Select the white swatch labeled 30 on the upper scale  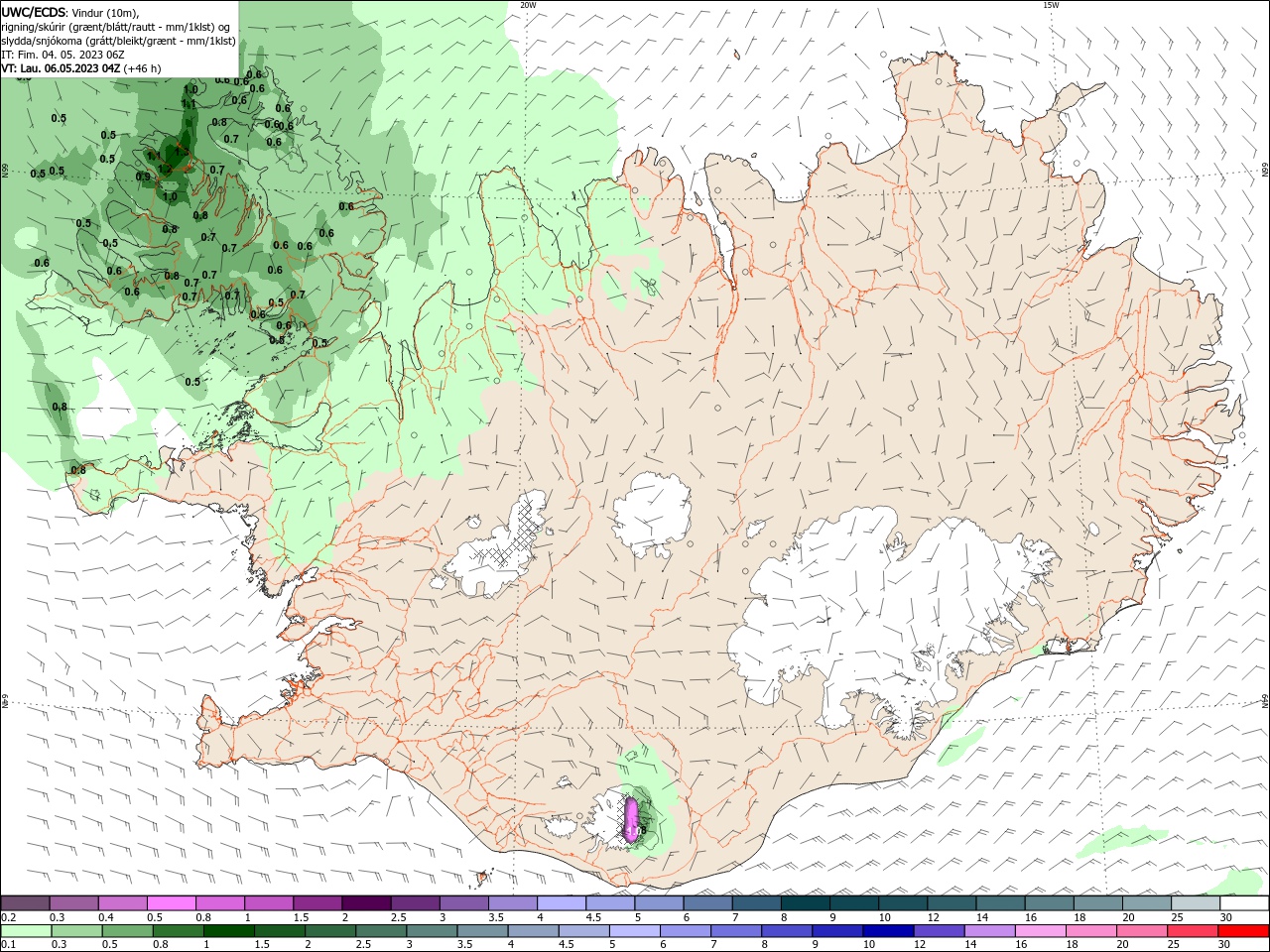pyautogui.click(x=1244, y=903)
